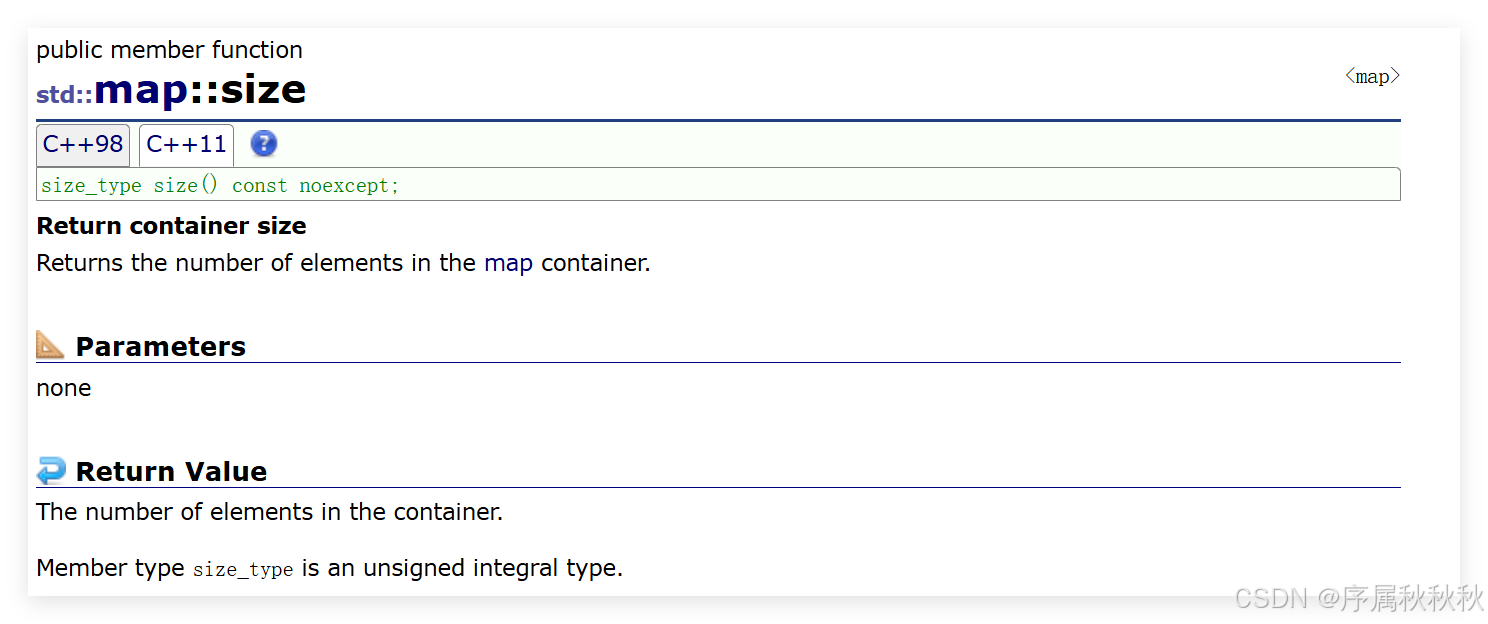Viewport: 1488px width, 624px height.
Task: Follow the blue "map" link in description
Action: click(508, 264)
